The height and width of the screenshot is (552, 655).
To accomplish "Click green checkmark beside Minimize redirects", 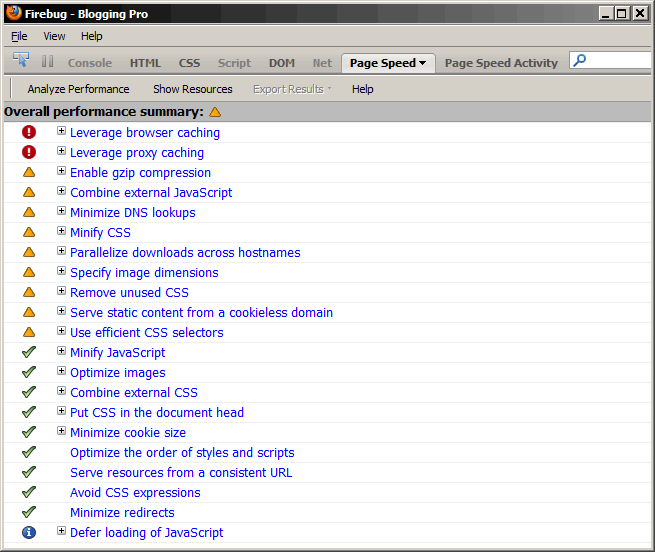I will point(29,512).
